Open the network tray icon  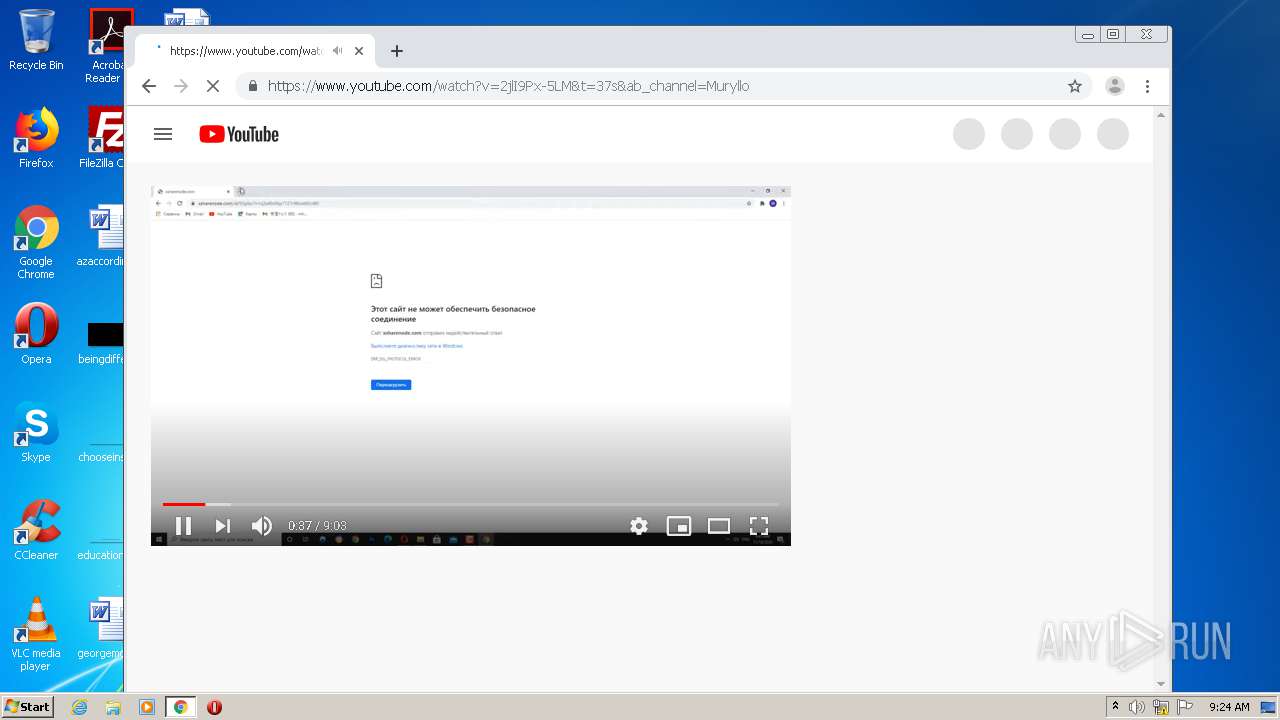coord(1160,707)
